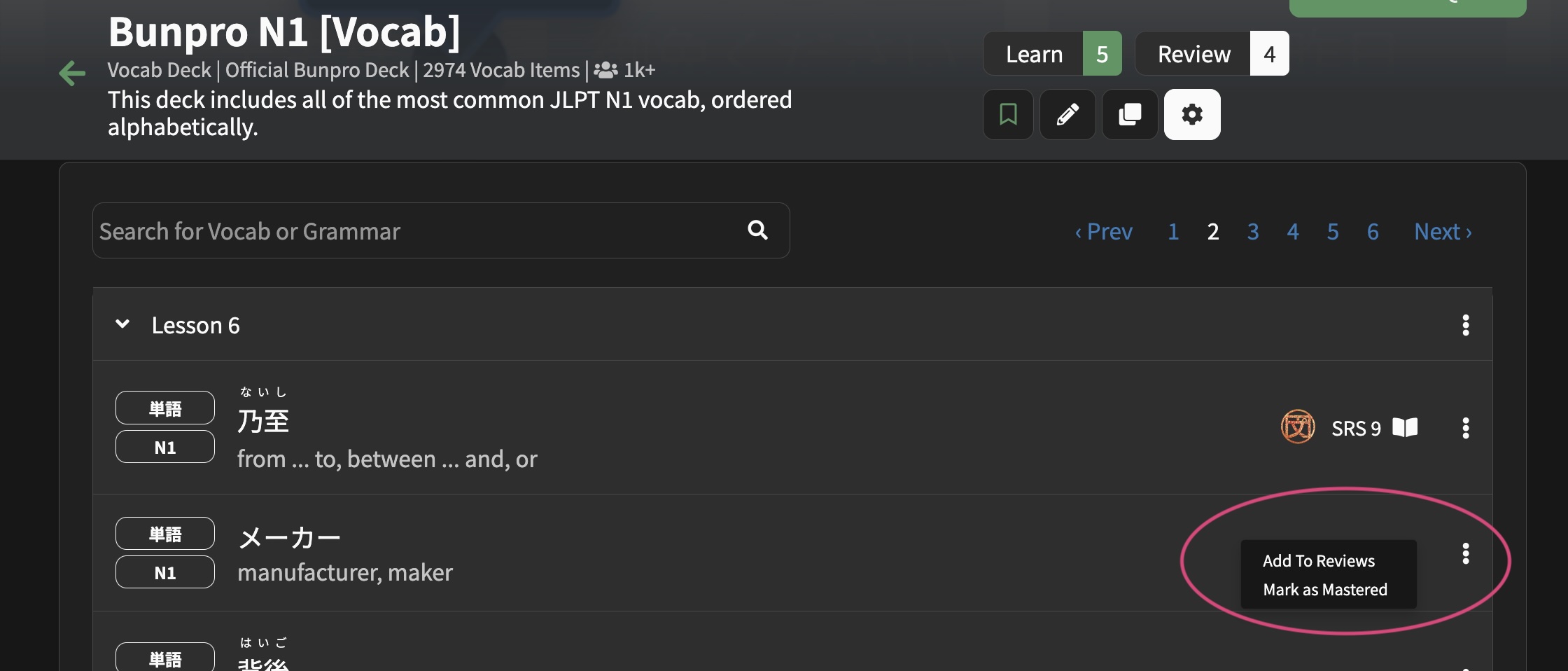Image resolution: width=1568 pixels, height=671 pixels.
Task: Select Add To Reviews menu option
Action: point(1319,561)
